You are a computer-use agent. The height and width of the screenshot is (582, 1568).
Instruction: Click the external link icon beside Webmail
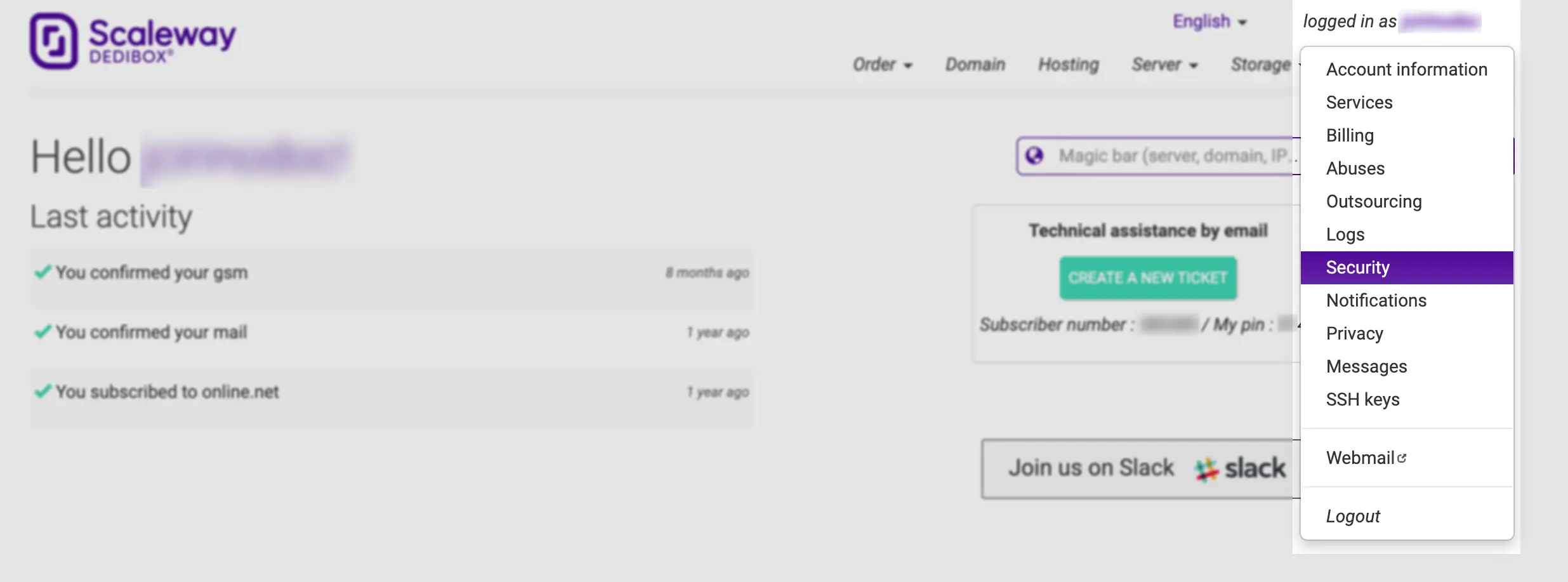pos(1402,458)
